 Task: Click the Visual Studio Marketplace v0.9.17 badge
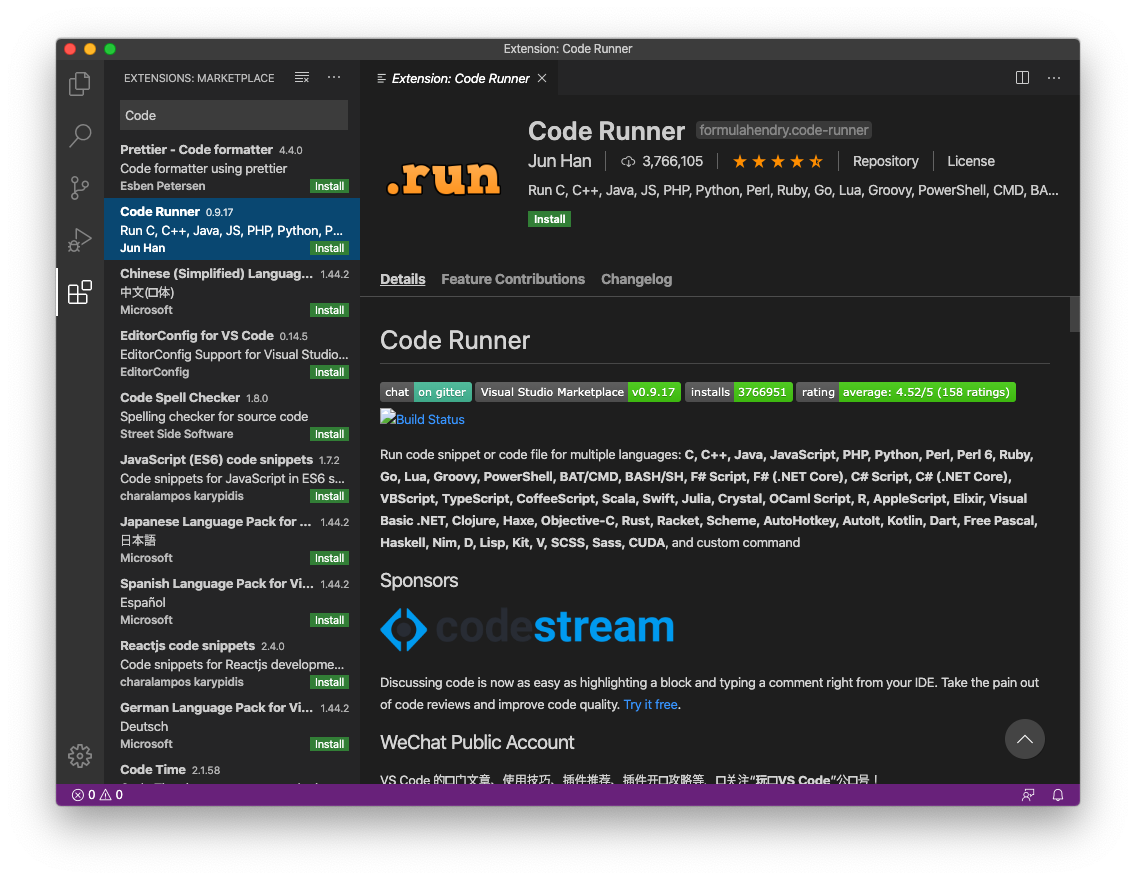coord(578,392)
